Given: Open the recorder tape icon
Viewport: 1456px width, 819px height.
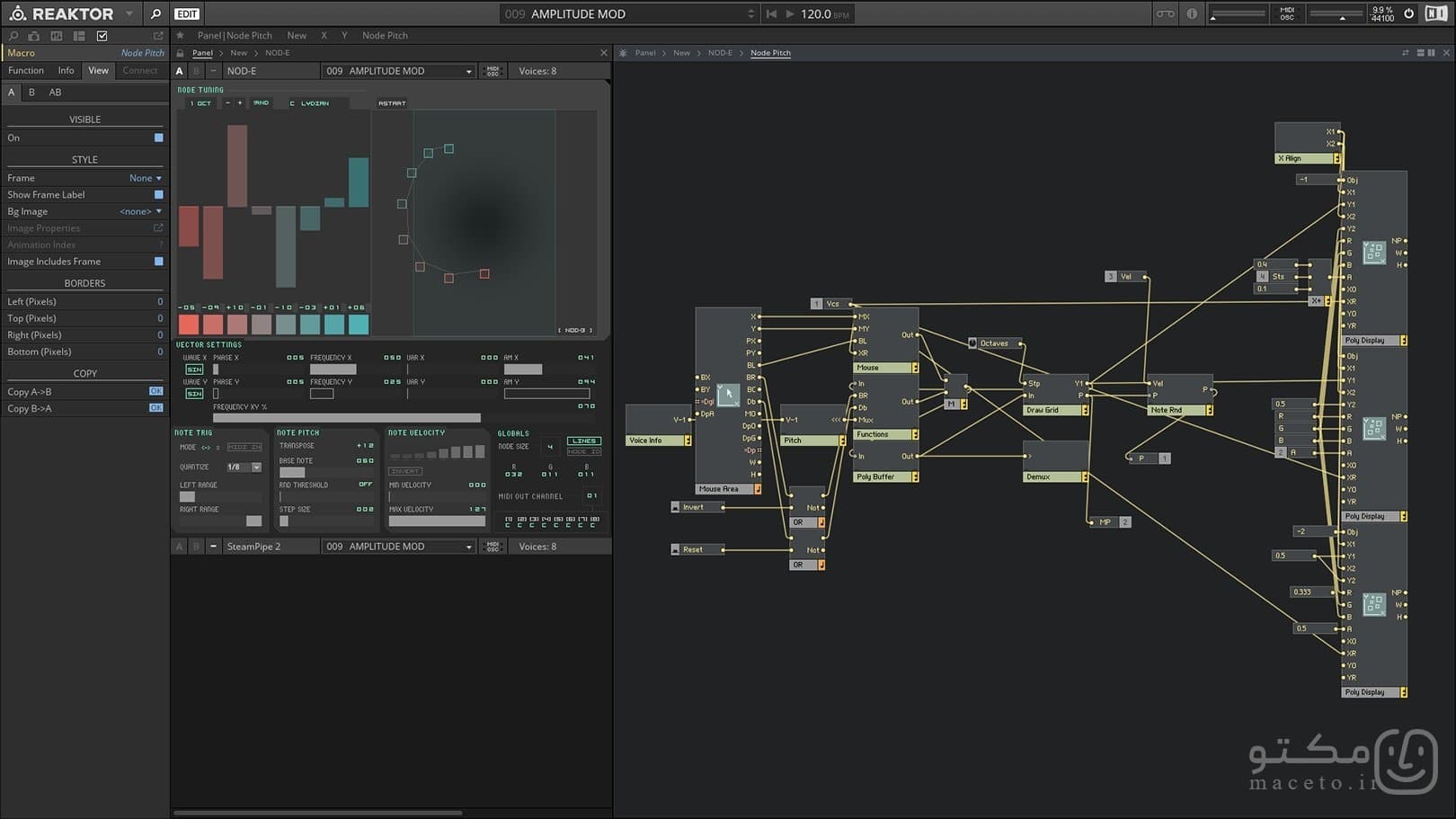Looking at the screenshot, I should (1166, 13).
